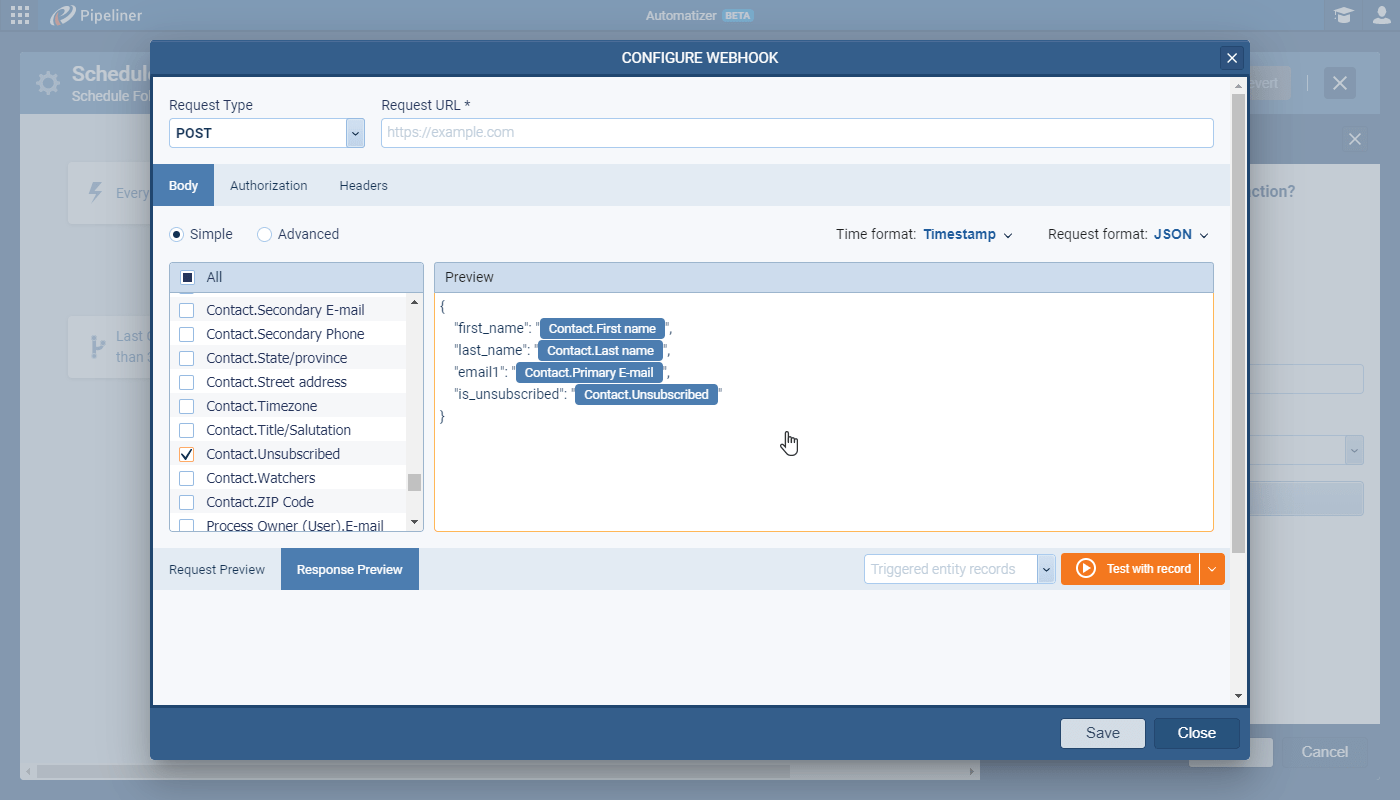The image size is (1400, 800).
Task: Open the graduation cap help icon
Action: (1343, 15)
